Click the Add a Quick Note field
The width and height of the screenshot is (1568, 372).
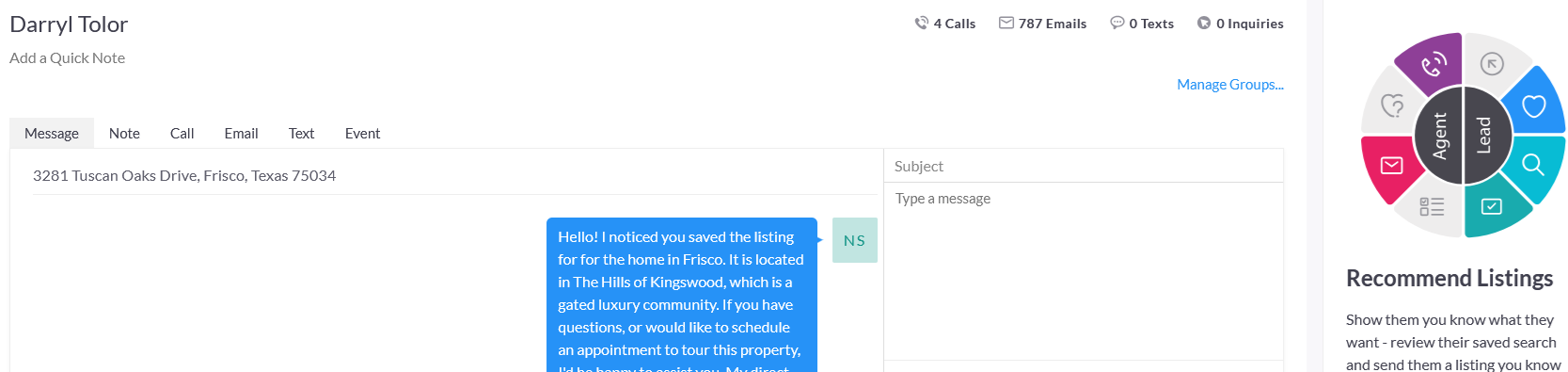pos(68,57)
